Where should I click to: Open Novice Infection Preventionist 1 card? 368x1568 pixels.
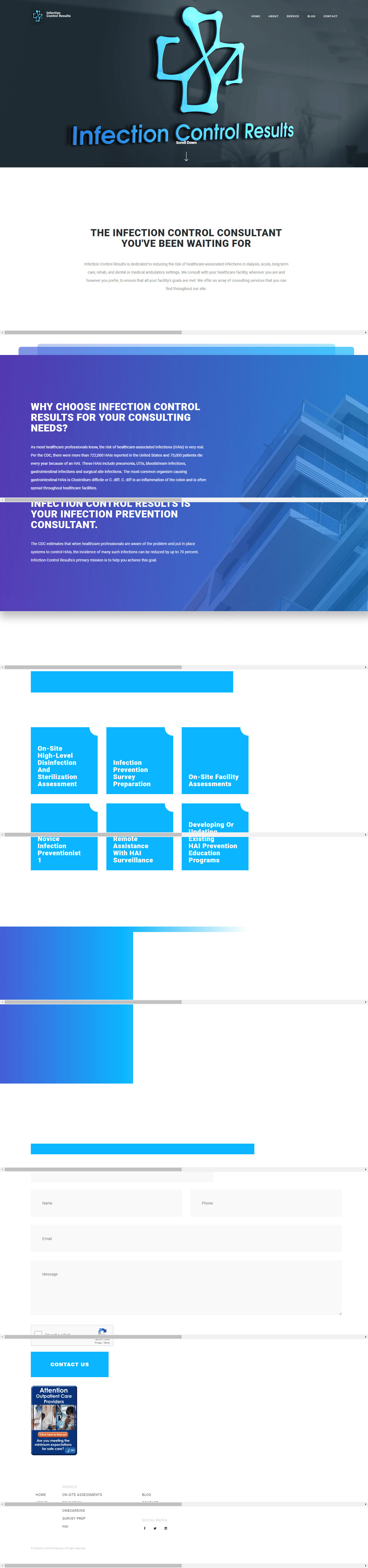pyautogui.click(x=64, y=836)
